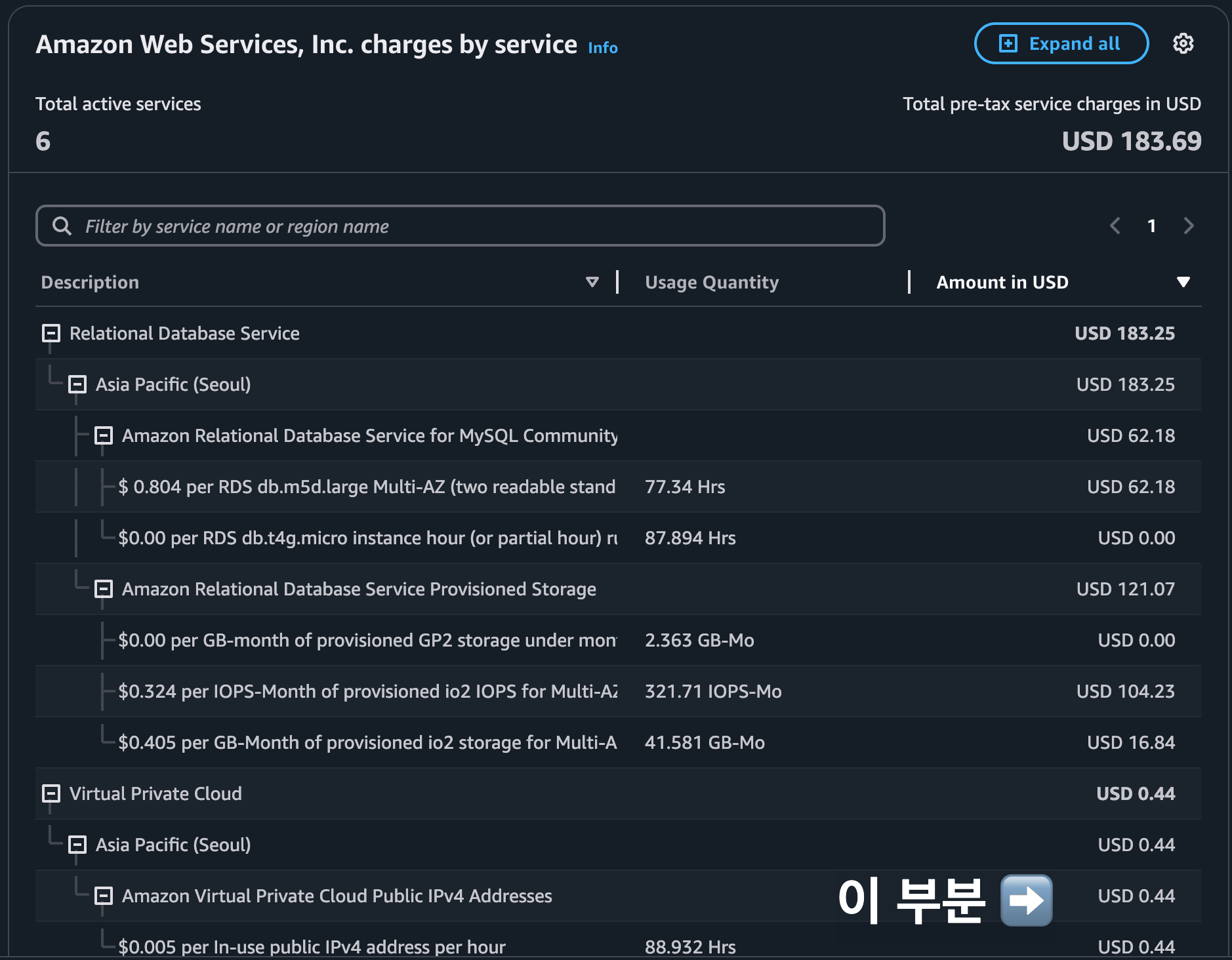Click the total USD 183.69 charge
The width and height of the screenshot is (1232, 960).
point(1132,141)
